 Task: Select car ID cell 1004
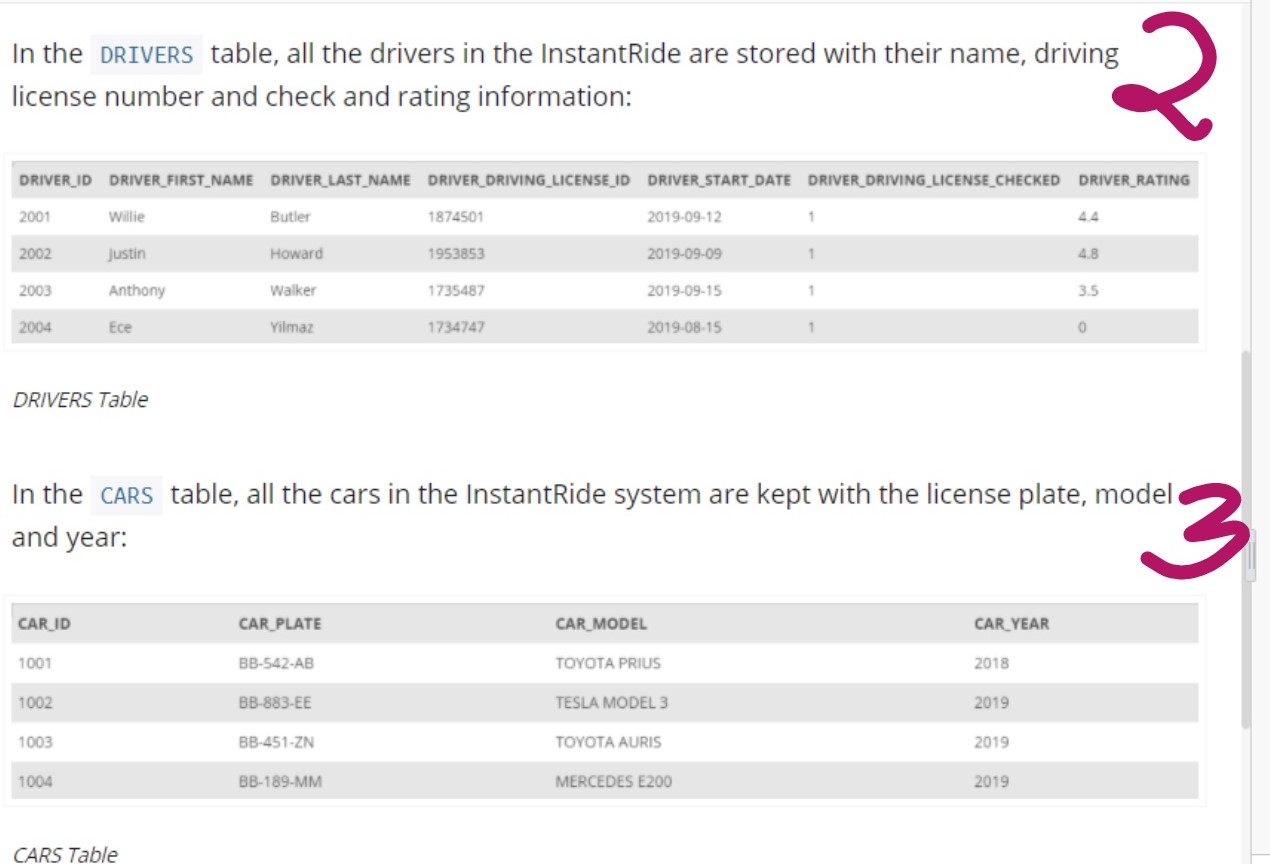click(35, 782)
